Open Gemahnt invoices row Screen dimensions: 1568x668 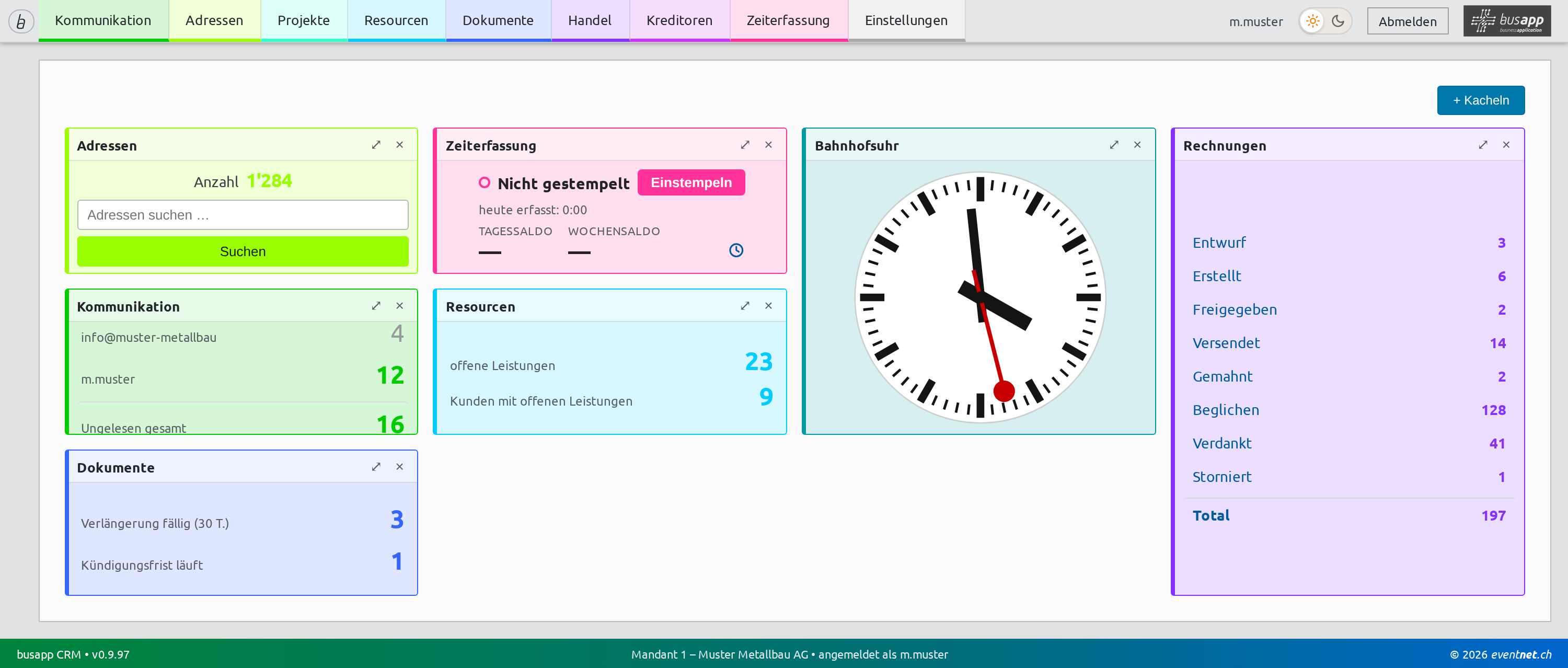click(1348, 377)
